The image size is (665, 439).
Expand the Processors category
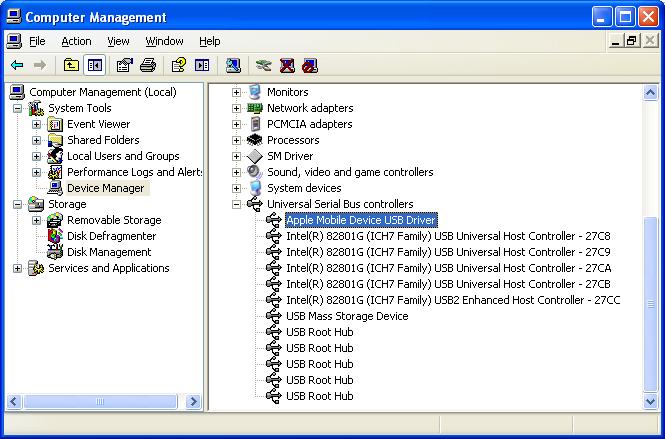[237, 140]
